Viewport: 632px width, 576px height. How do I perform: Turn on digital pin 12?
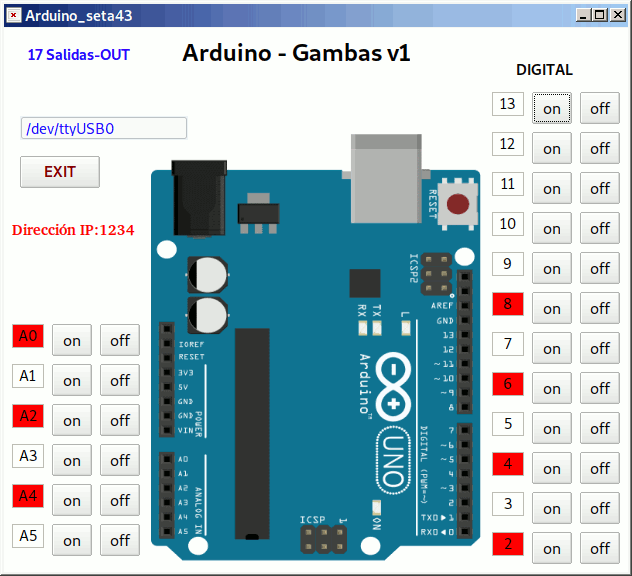click(x=551, y=148)
